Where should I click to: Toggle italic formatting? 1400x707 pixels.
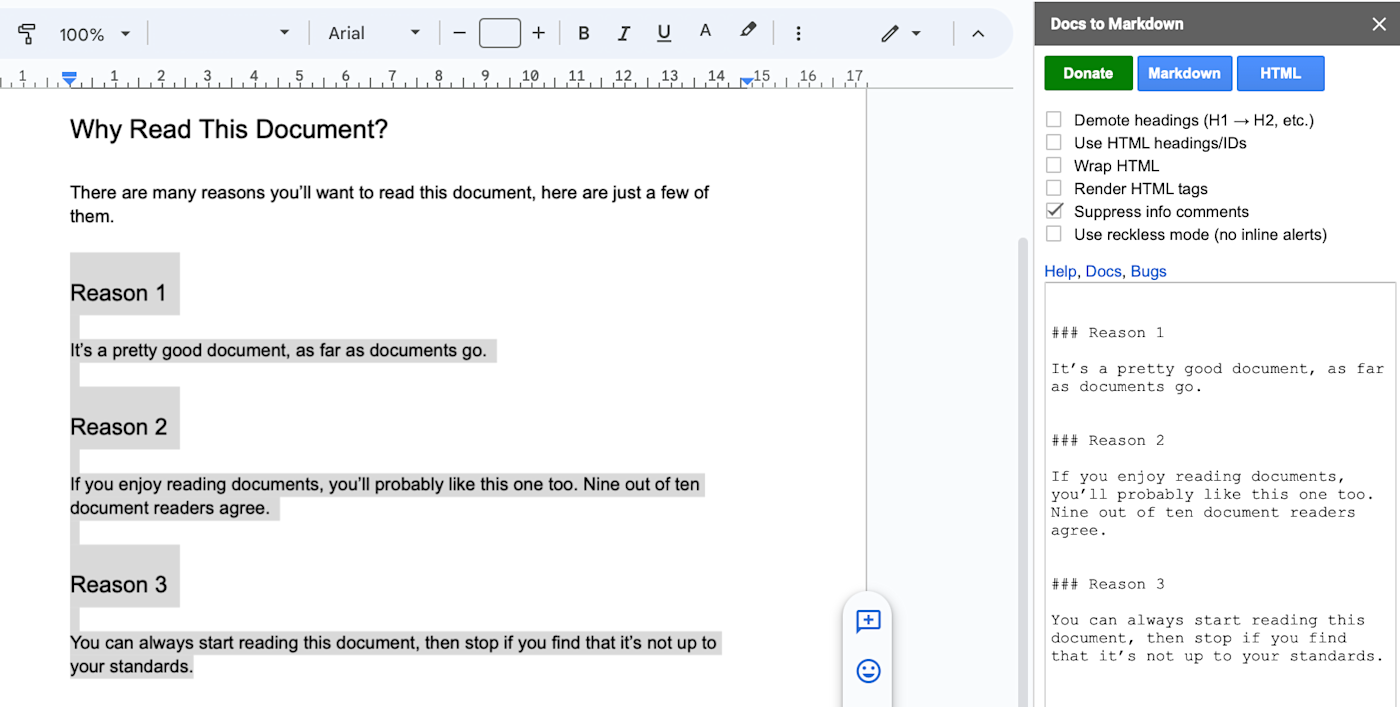coord(624,33)
